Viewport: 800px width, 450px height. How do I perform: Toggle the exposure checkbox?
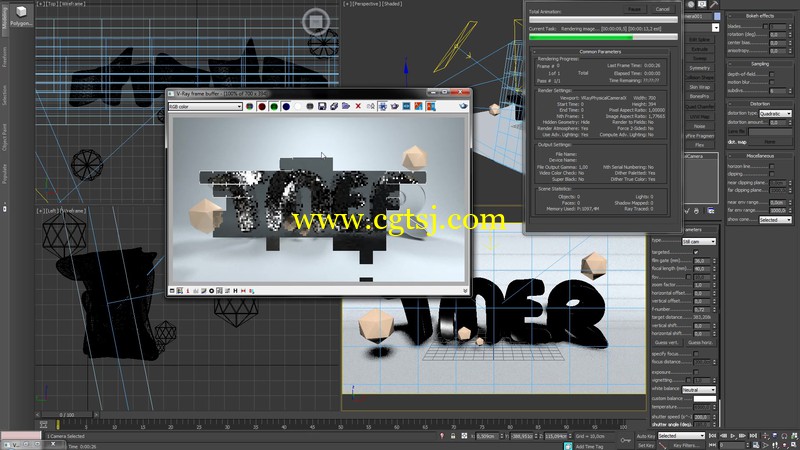tap(695, 372)
